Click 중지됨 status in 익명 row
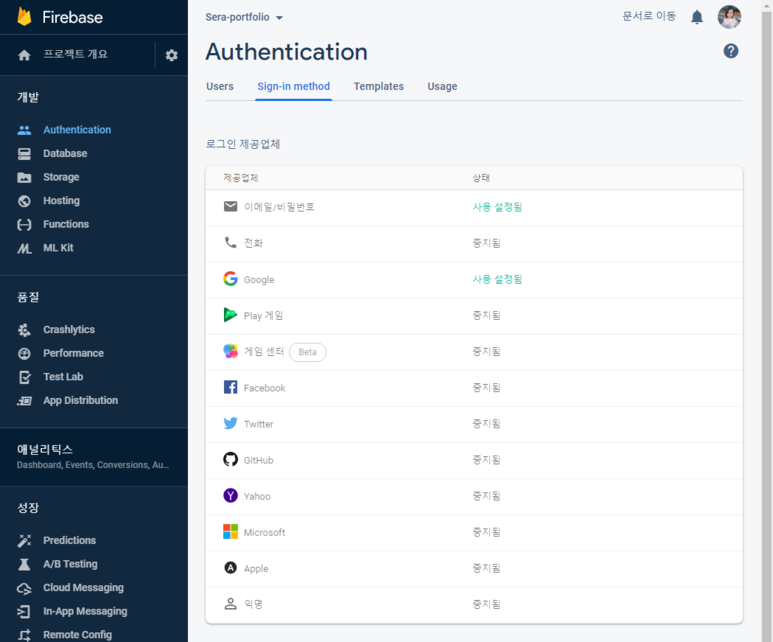 tap(486, 604)
